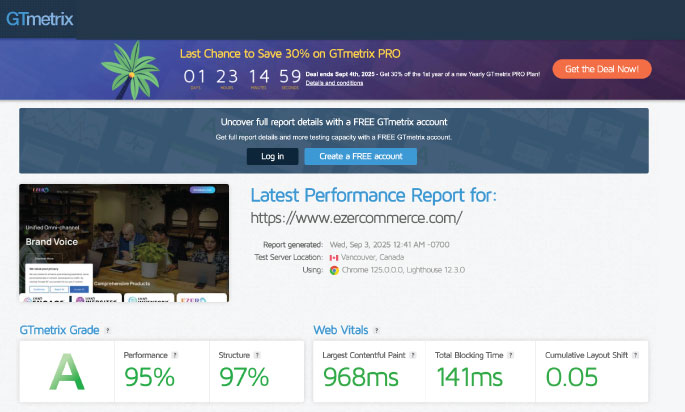
Task: Click the palm tree promo graphic
Action: click(130, 70)
